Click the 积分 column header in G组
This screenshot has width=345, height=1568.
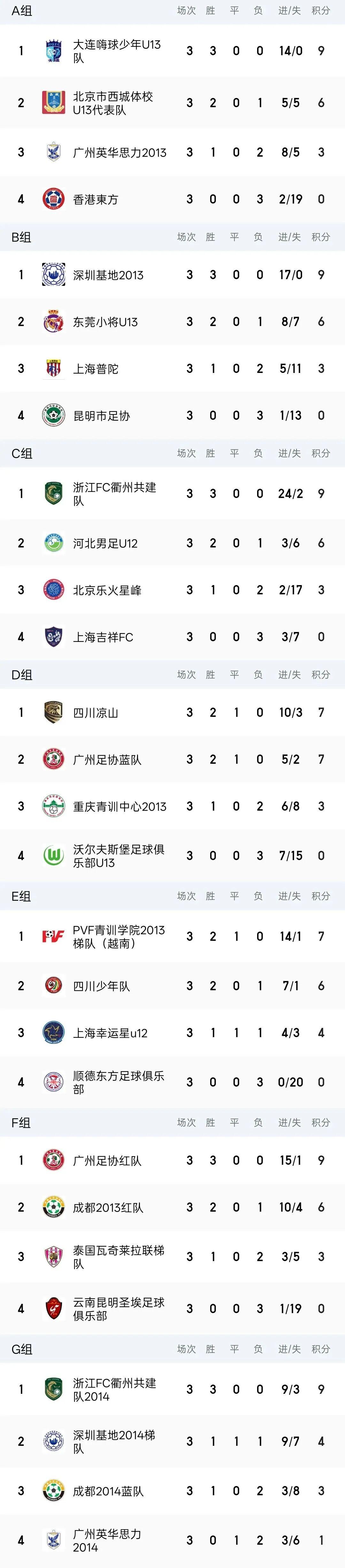click(321, 1349)
